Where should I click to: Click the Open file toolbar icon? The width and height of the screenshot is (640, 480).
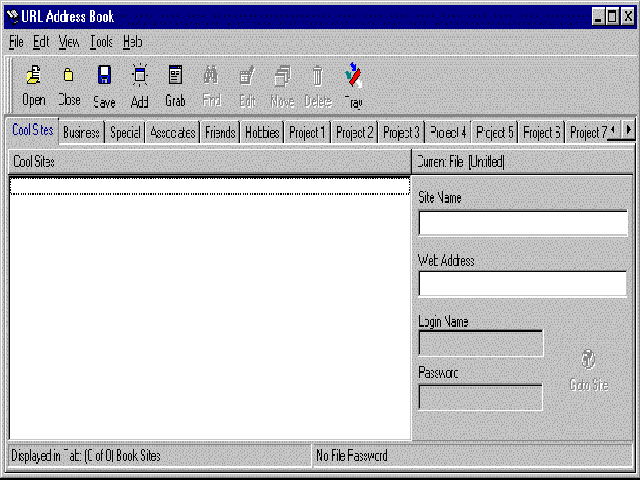tap(33, 76)
